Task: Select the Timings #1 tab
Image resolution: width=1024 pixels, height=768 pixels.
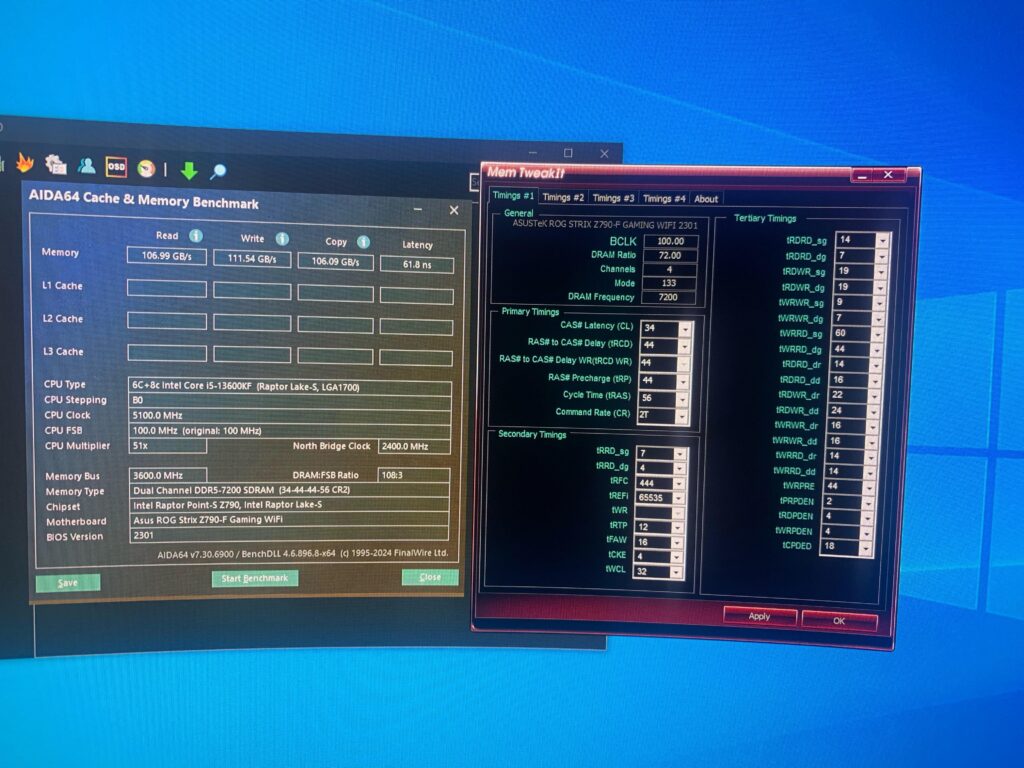Action: pyautogui.click(x=513, y=195)
